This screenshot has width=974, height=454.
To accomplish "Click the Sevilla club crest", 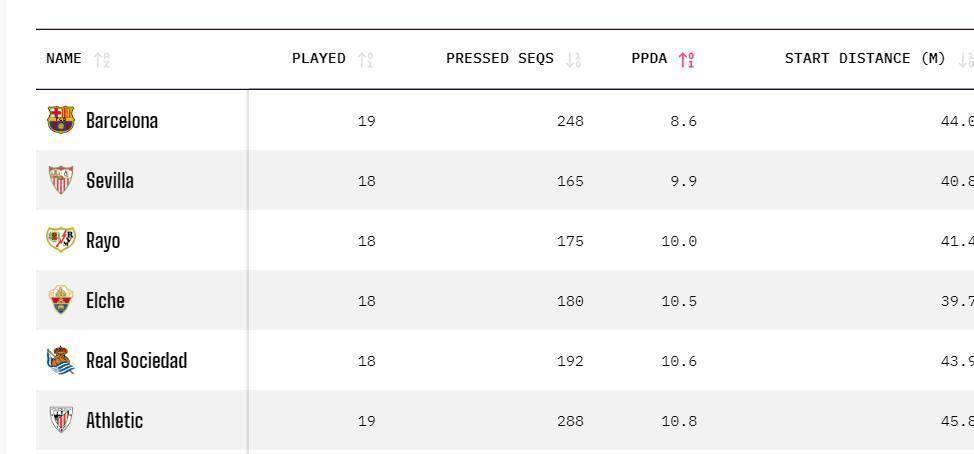I will pos(61,180).
